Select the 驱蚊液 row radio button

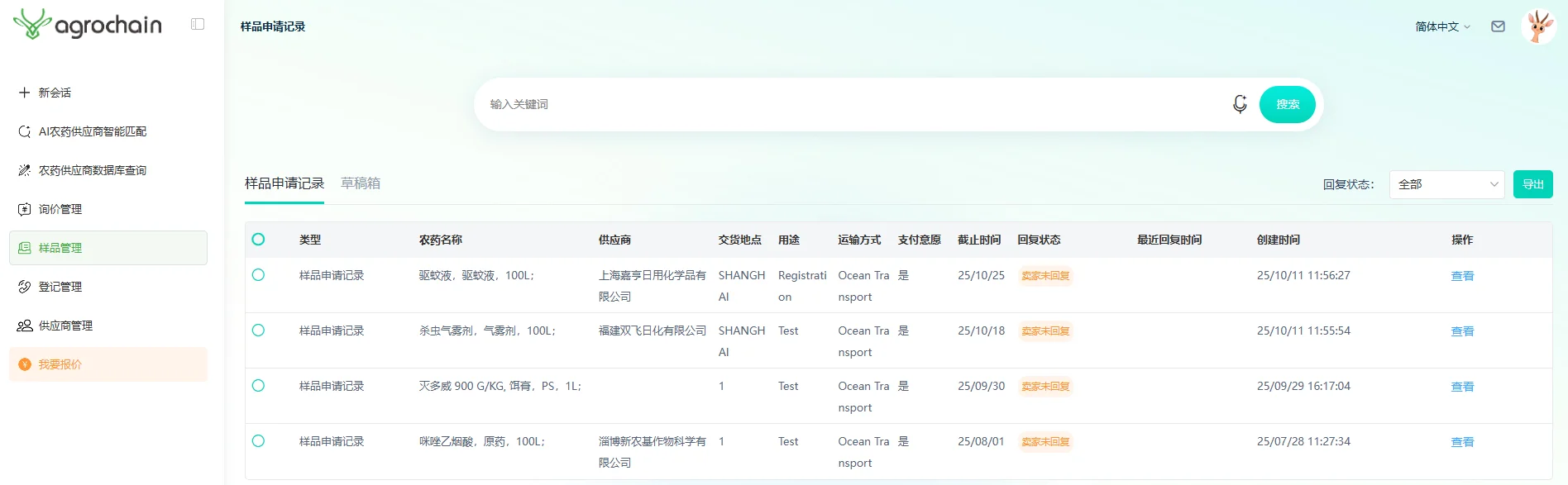coord(258,275)
